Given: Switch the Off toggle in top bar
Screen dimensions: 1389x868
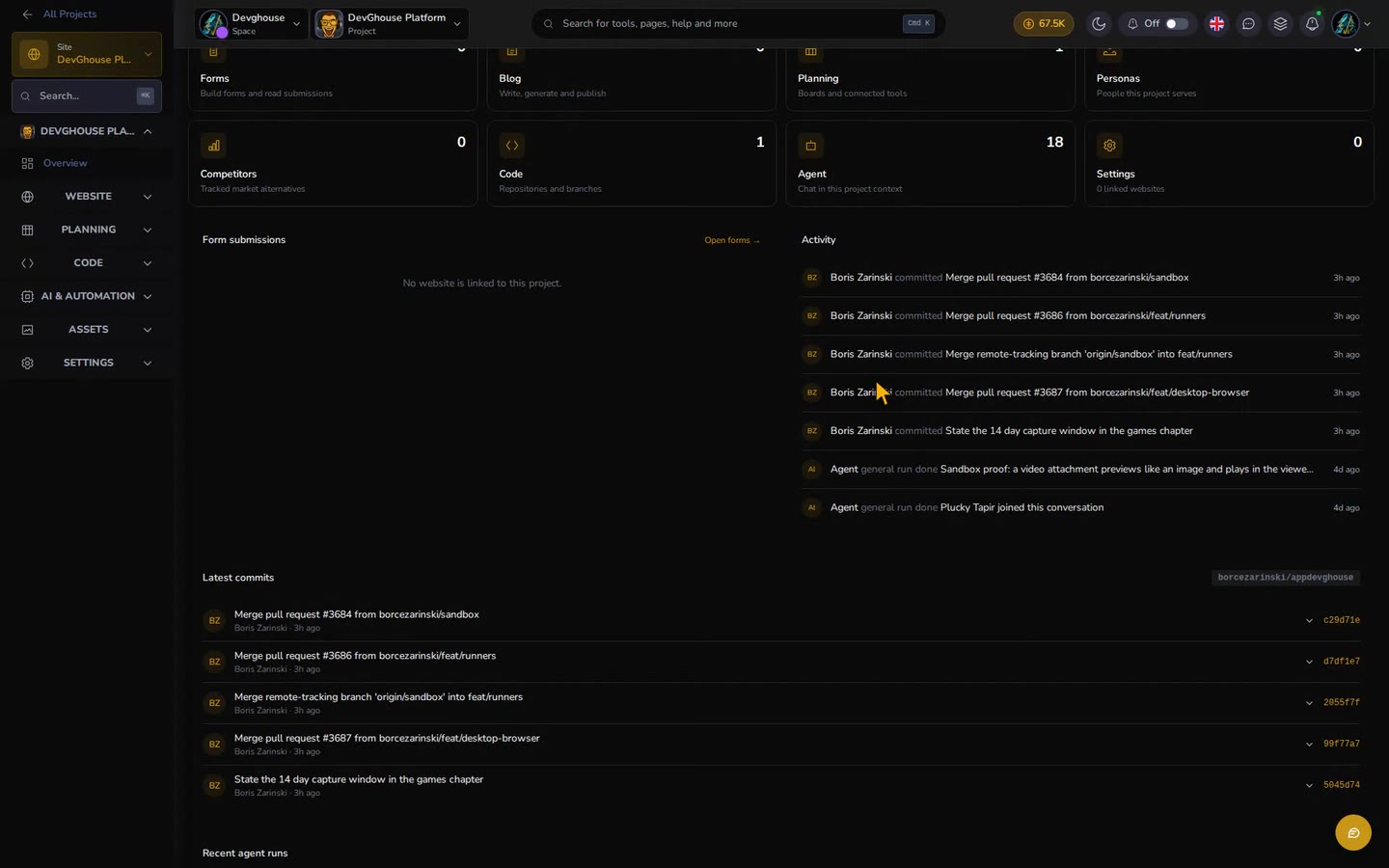Looking at the screenshot, I should 1177,23.
